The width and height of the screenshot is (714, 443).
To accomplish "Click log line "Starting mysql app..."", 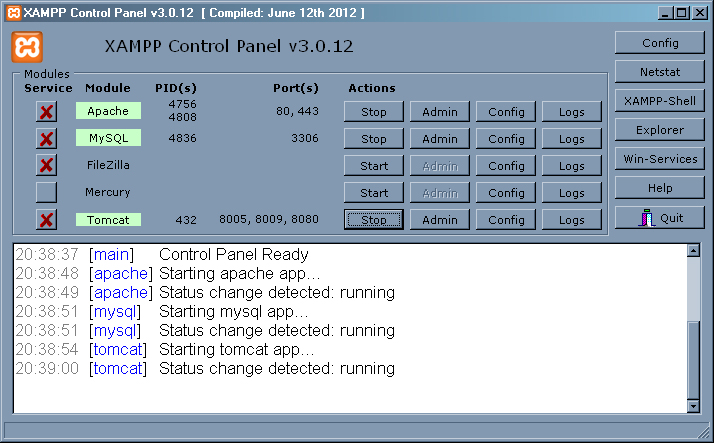I will 234,312.
